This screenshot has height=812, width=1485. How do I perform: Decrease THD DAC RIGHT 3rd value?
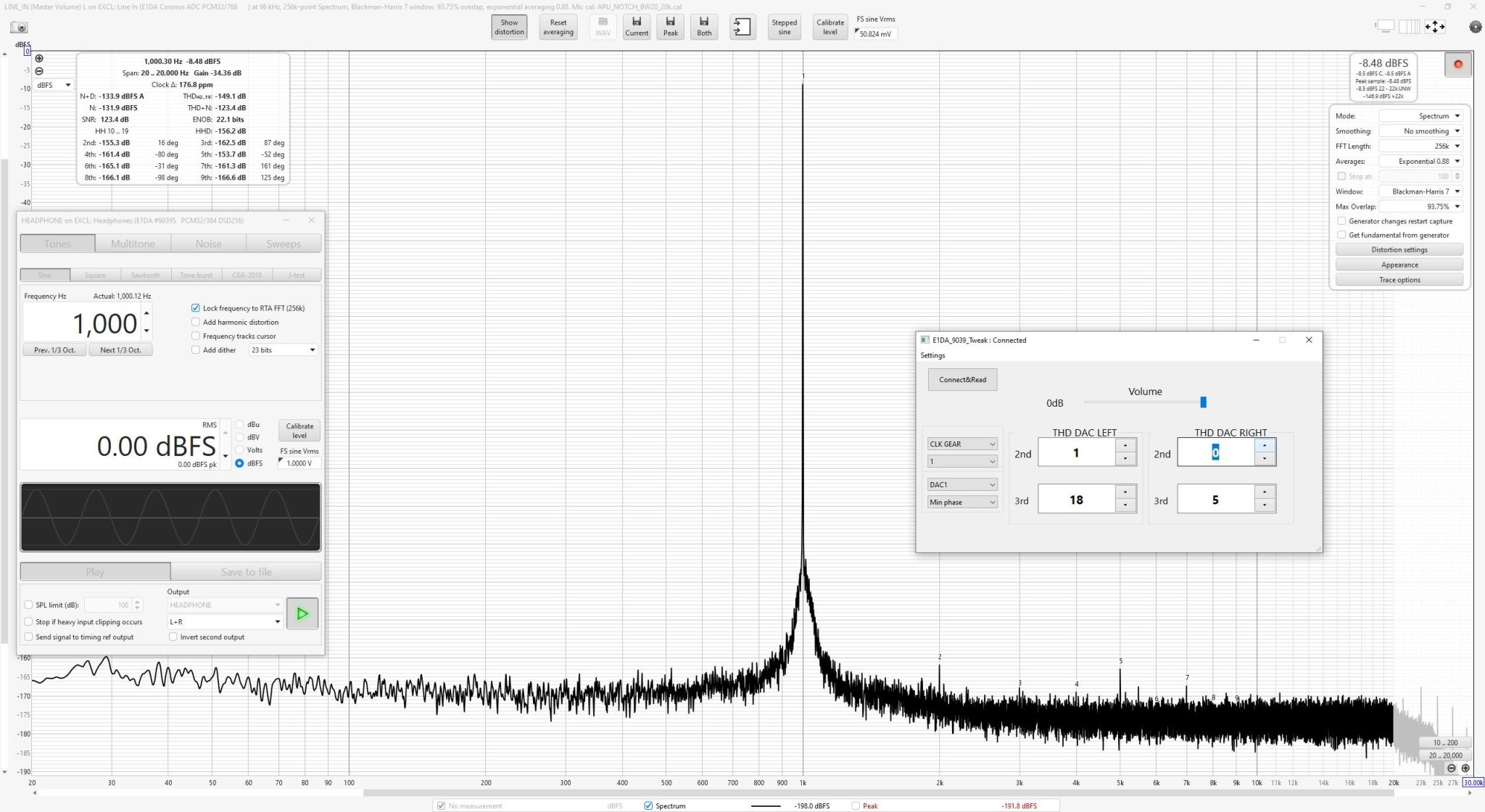point(1265,505)
